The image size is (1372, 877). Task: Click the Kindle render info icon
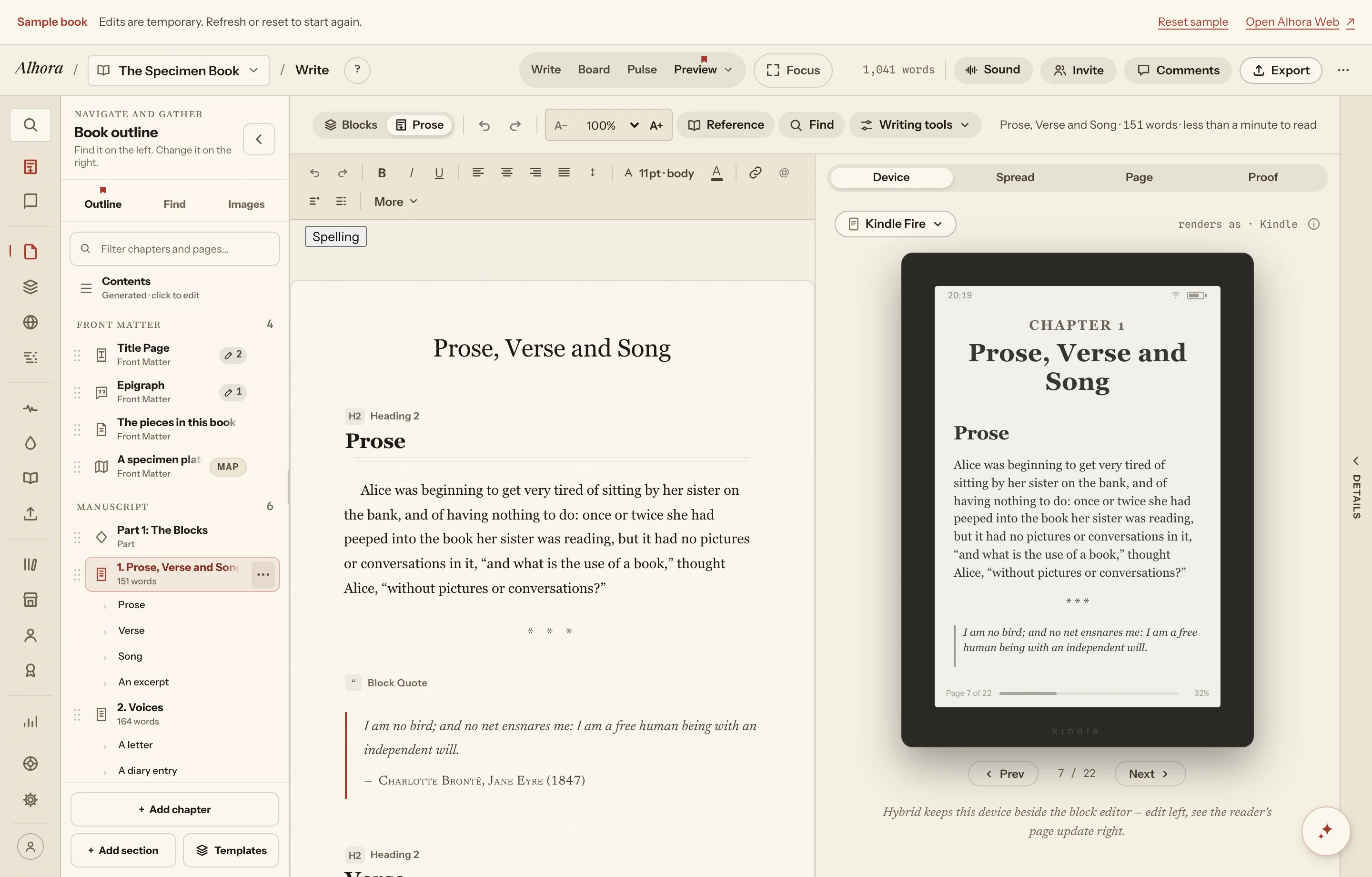(1313, 224)
